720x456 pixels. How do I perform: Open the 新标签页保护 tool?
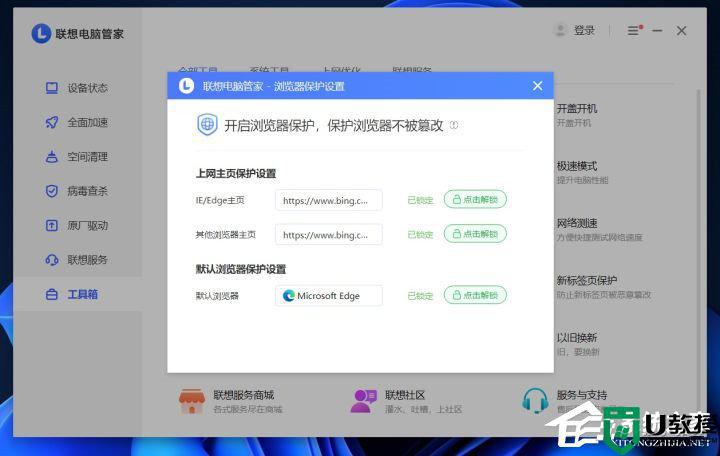(587, 281)
